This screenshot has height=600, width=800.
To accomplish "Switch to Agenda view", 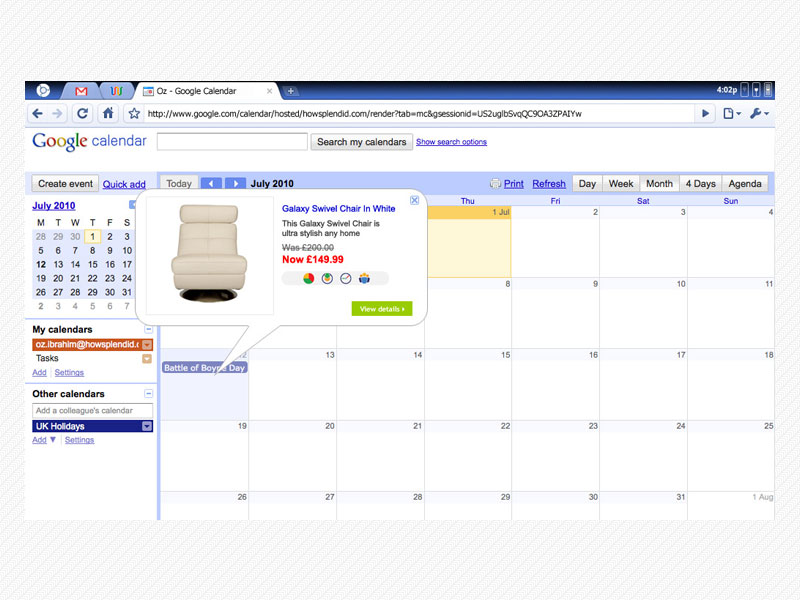I will click(745, 184).
